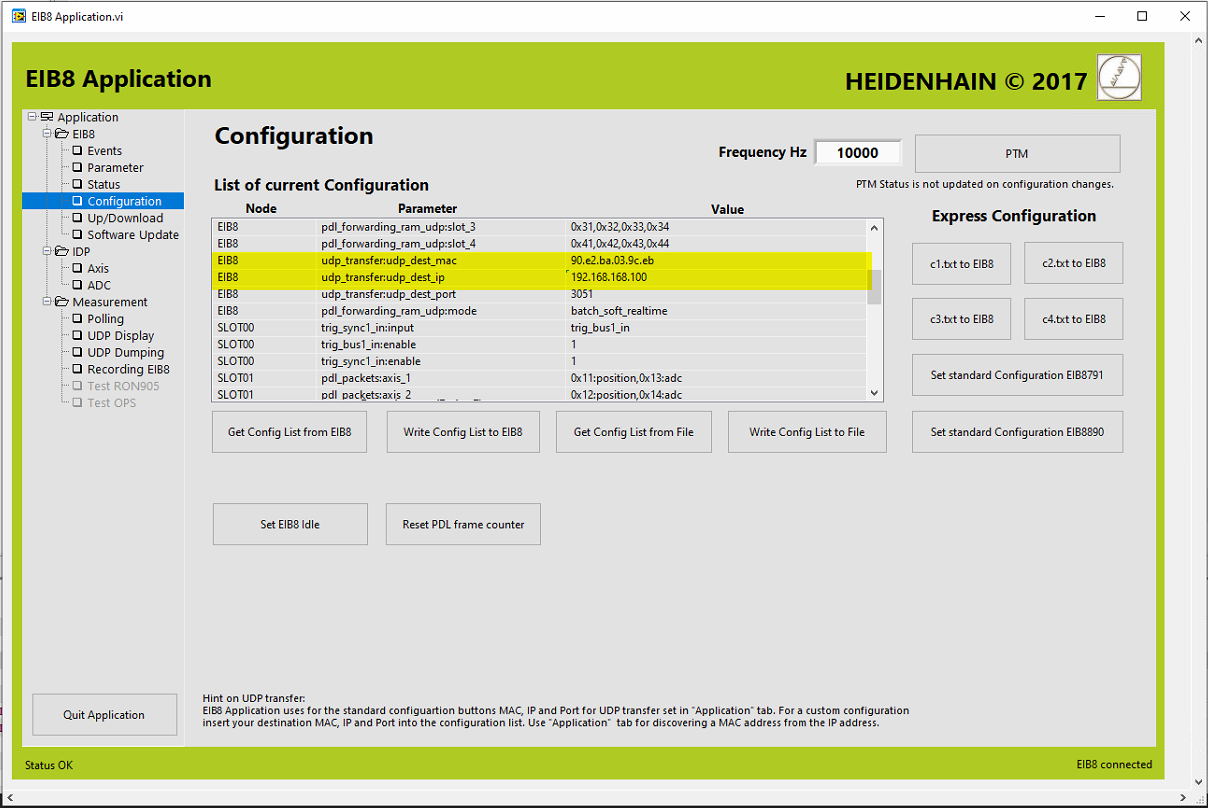Collapse the Measurement tree branch
The width and height of the screenshot is (1208, 808).
pos(47,302)
